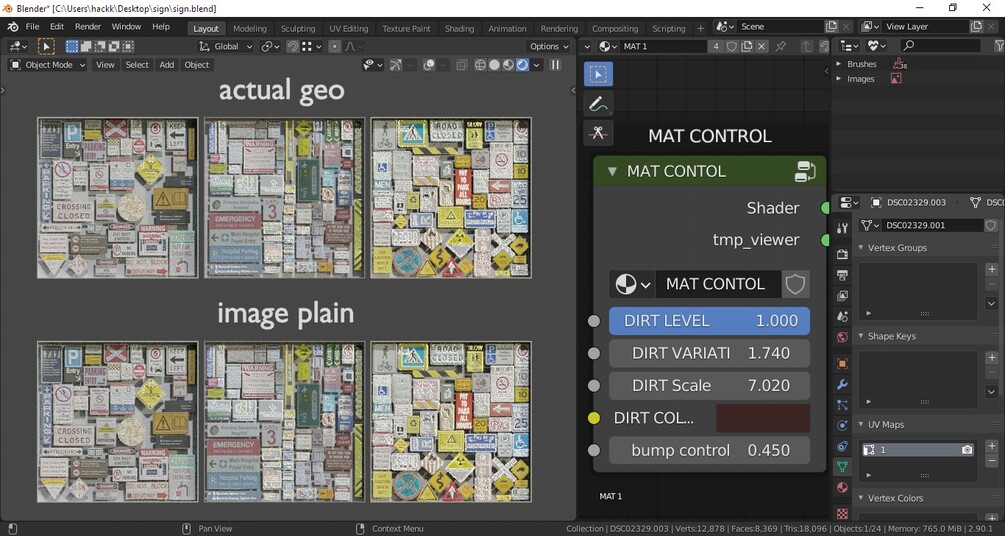Screen dimensions: 1005x536
Task: Collapse the UV Maps panel
Action: 861,424
